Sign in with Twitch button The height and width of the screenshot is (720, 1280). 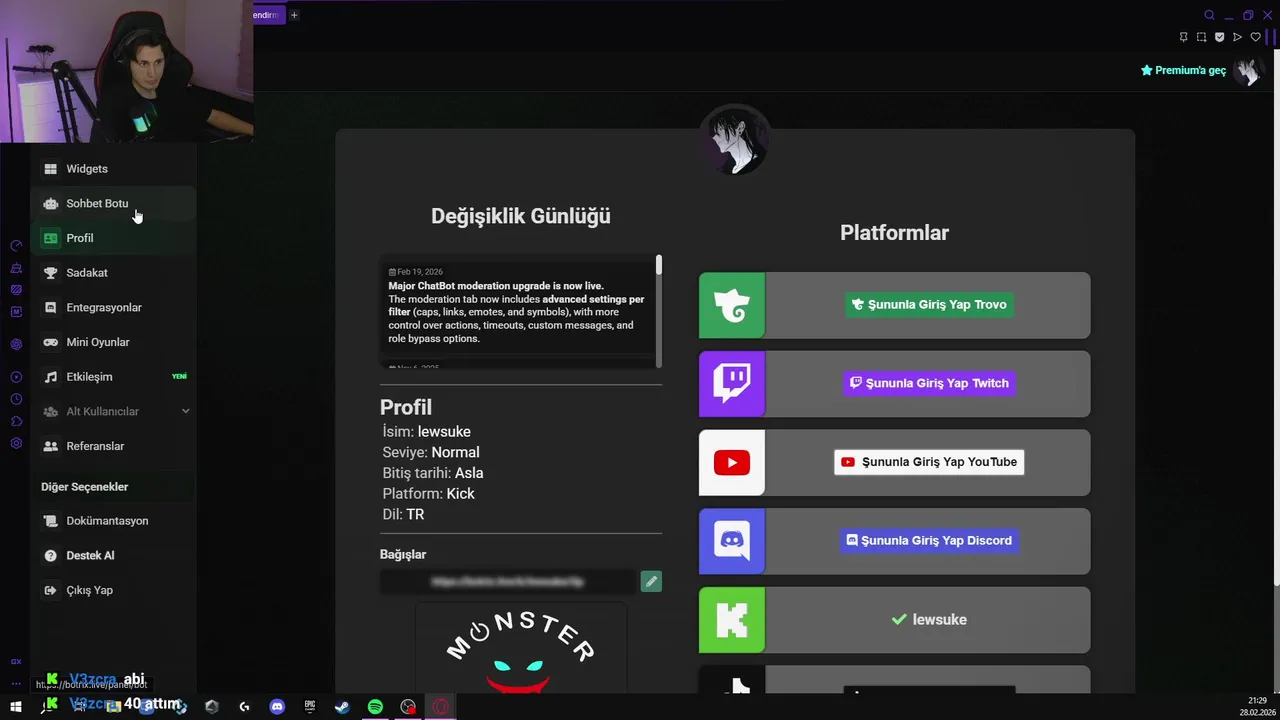tap(929, 383)
